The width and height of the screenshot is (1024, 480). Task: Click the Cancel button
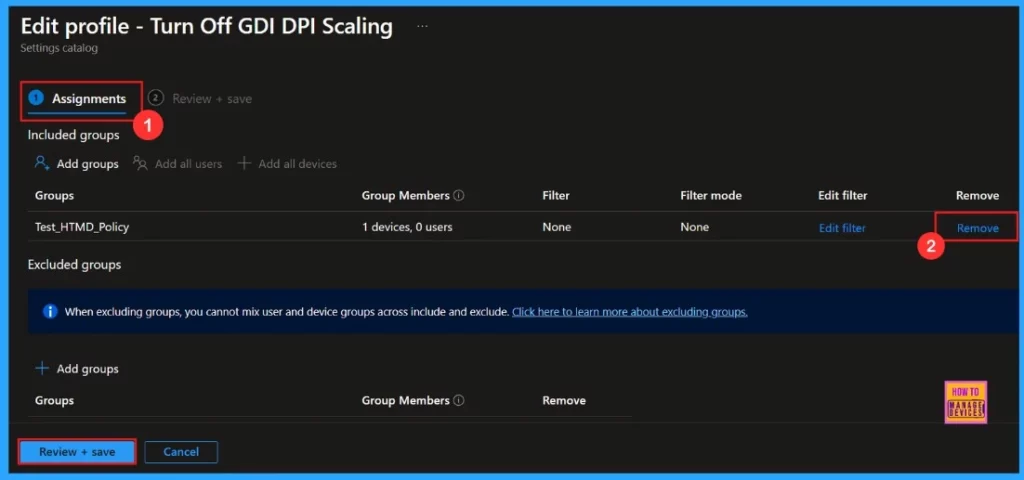click(x=181, y=452)
